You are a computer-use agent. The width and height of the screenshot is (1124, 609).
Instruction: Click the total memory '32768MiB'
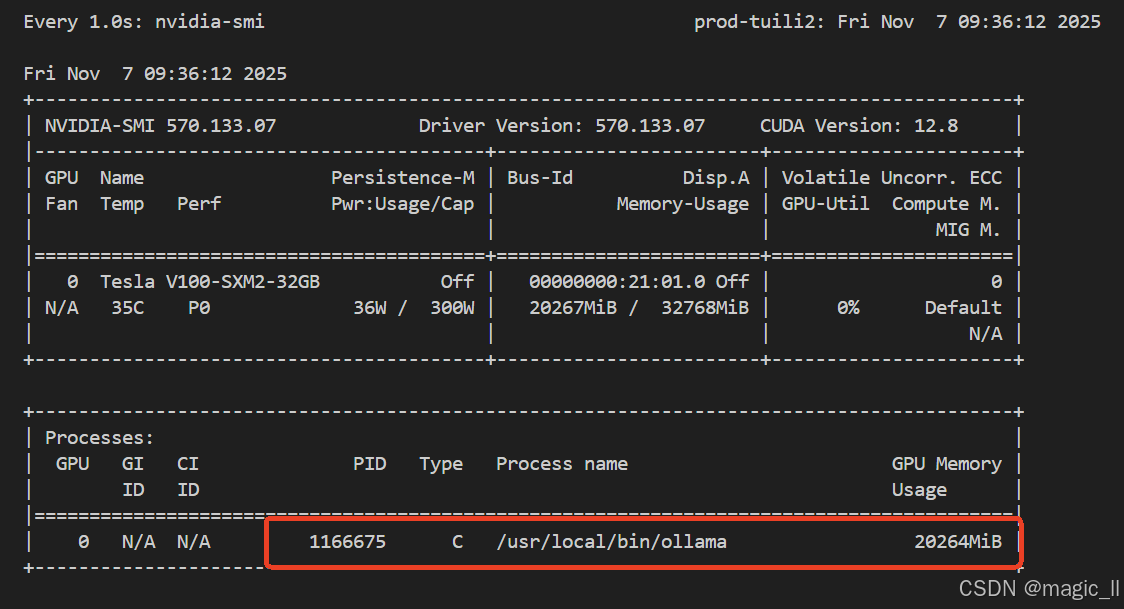(x=705, y=308)
